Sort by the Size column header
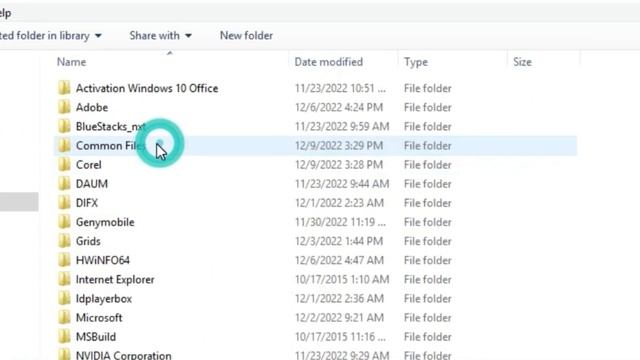Screen dimensions: 640x360 coord(522,62)
